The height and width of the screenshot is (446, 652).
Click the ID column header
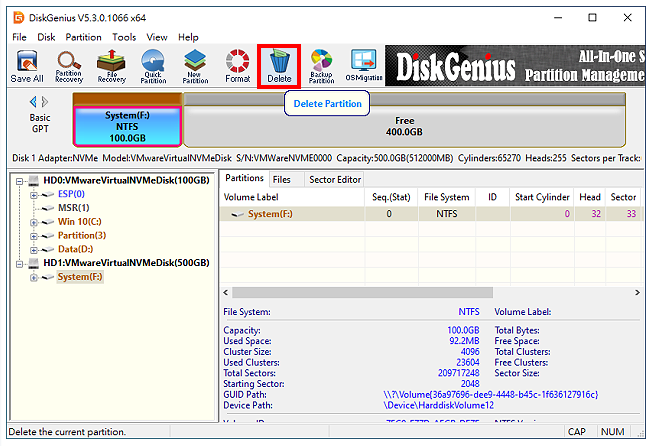(x=492, y=197)
